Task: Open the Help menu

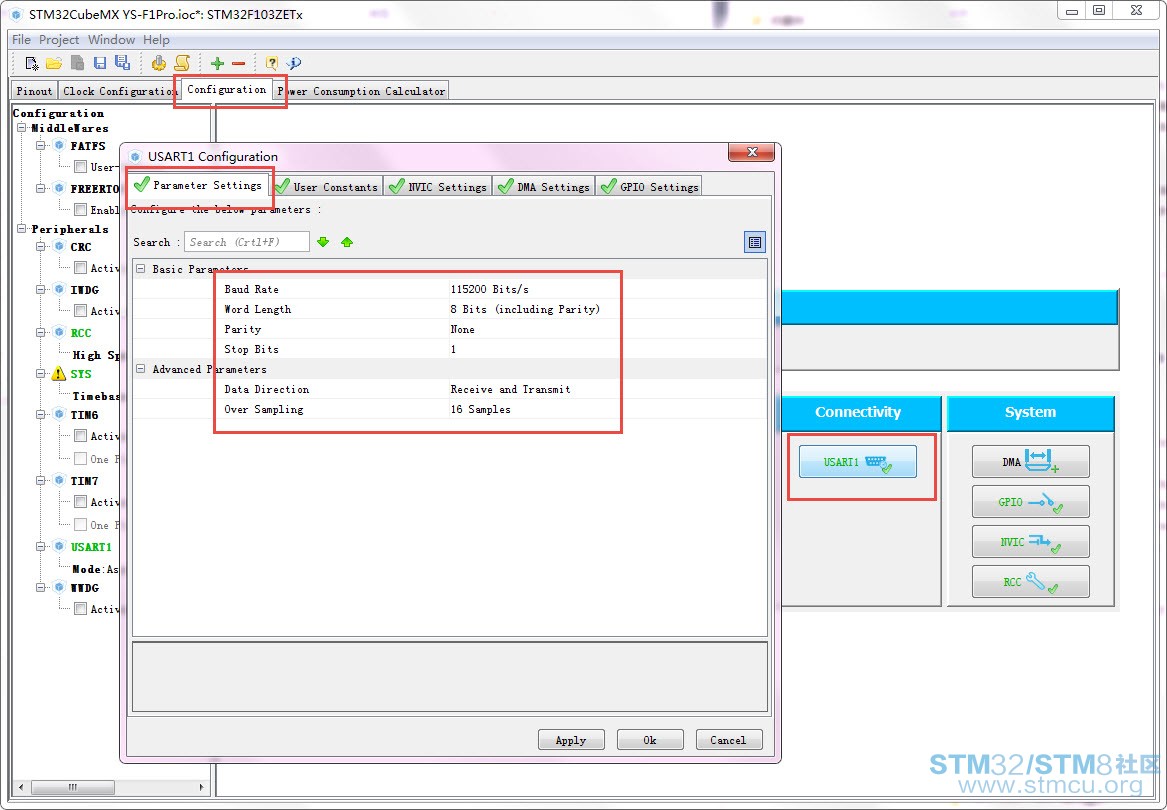Action: click(156, 39)
